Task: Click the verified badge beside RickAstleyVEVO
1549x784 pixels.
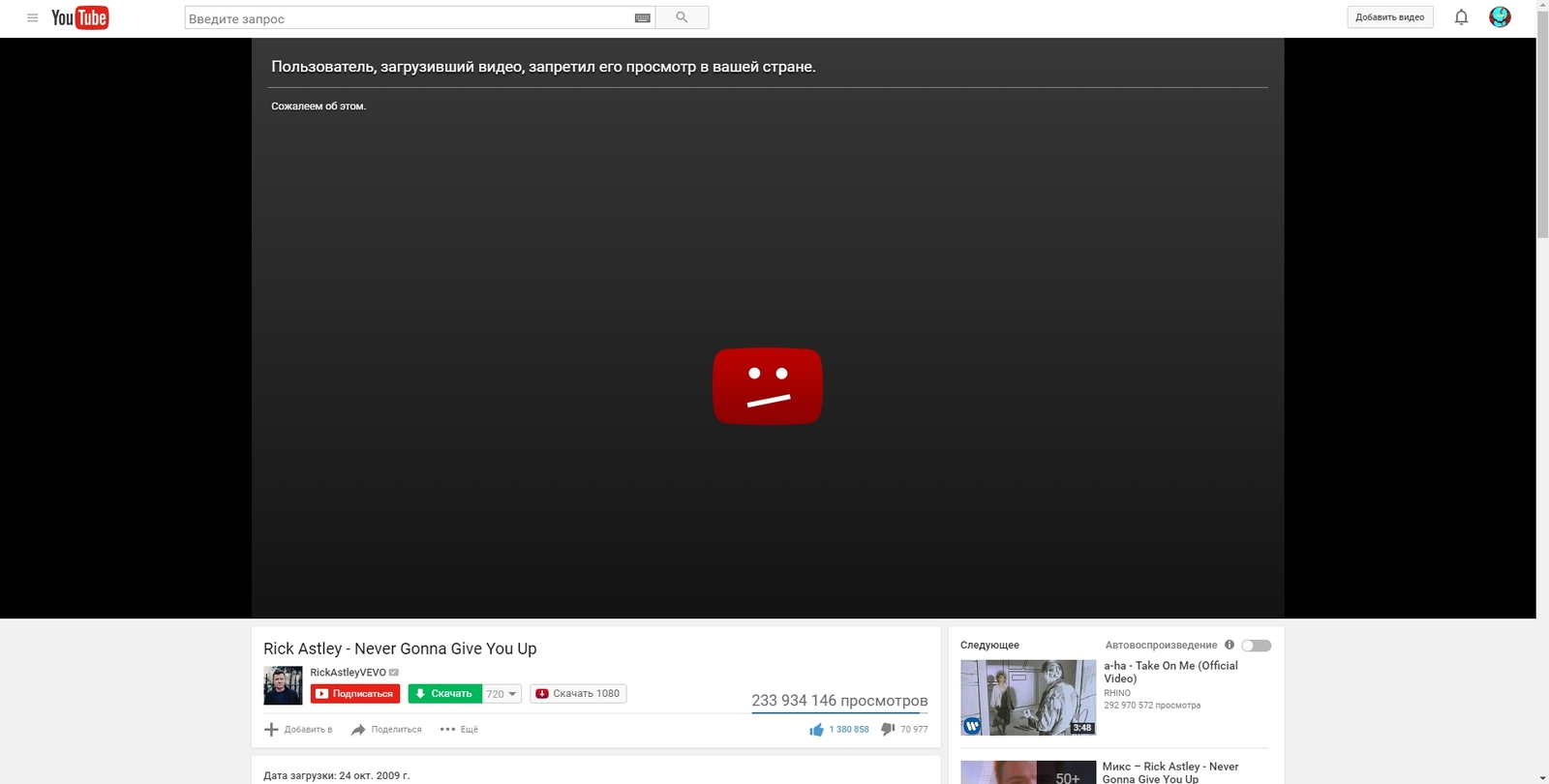Action: [x=394, y=673]
